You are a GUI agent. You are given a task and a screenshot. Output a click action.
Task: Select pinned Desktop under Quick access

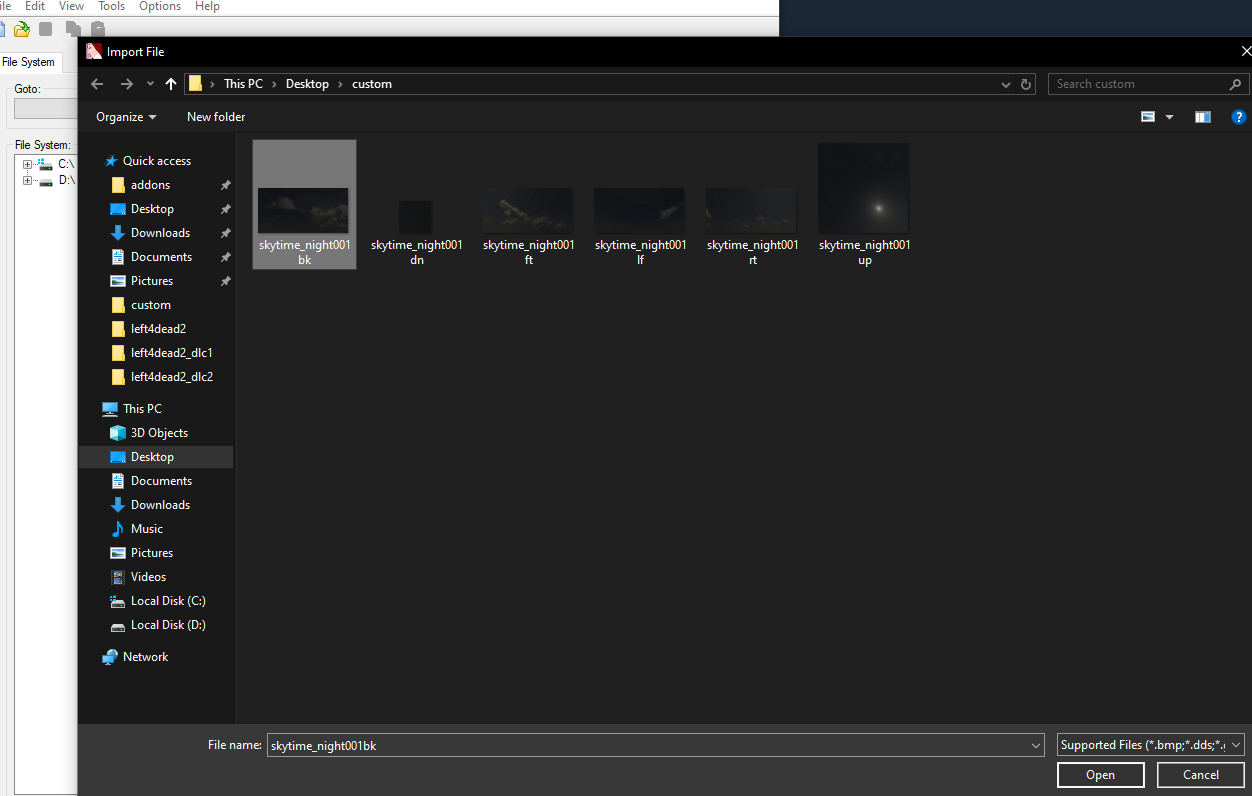tap(152, 209)
